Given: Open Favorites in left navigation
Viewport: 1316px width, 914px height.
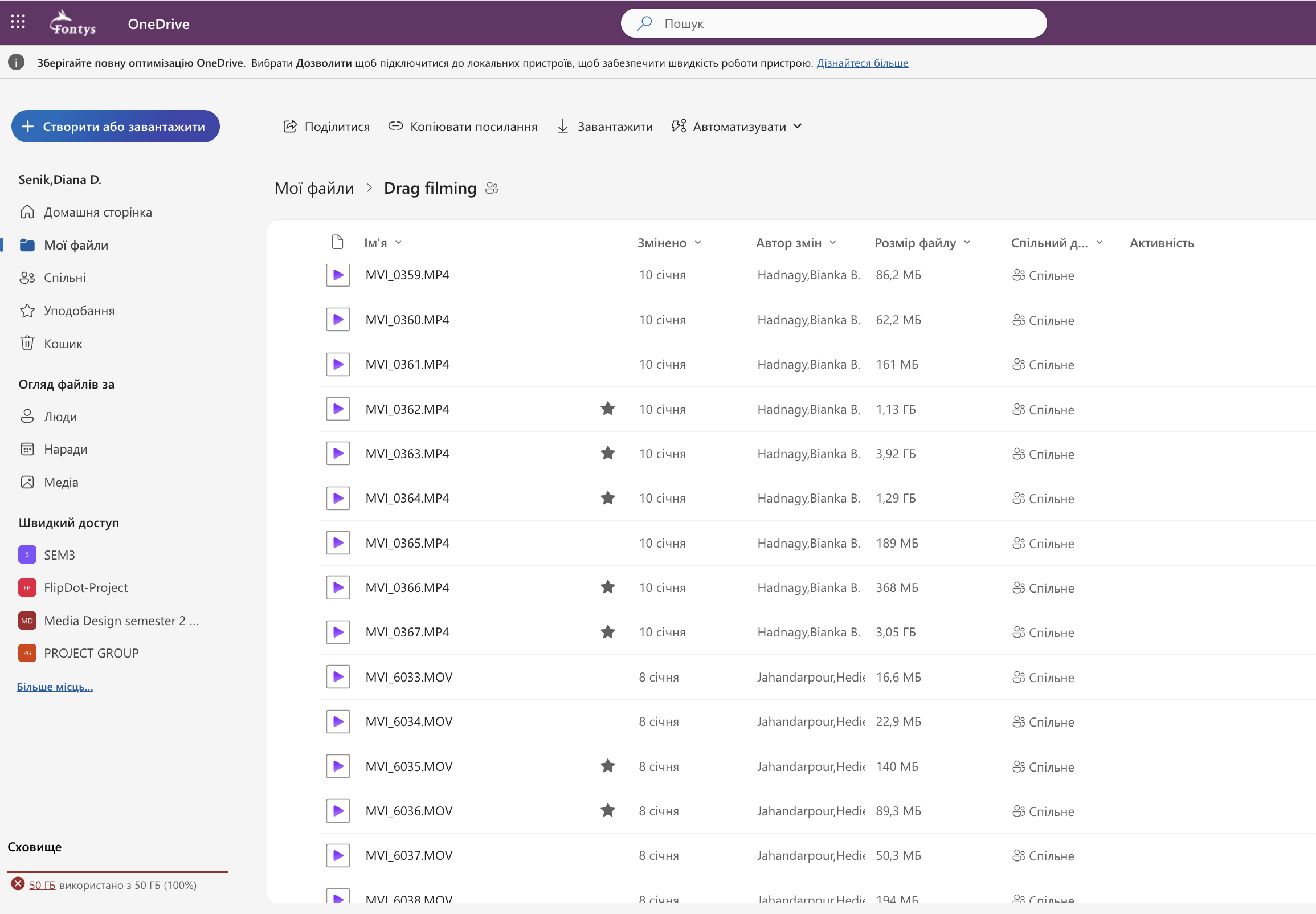Looking at the screenshot, I should (x=79, y=311).
